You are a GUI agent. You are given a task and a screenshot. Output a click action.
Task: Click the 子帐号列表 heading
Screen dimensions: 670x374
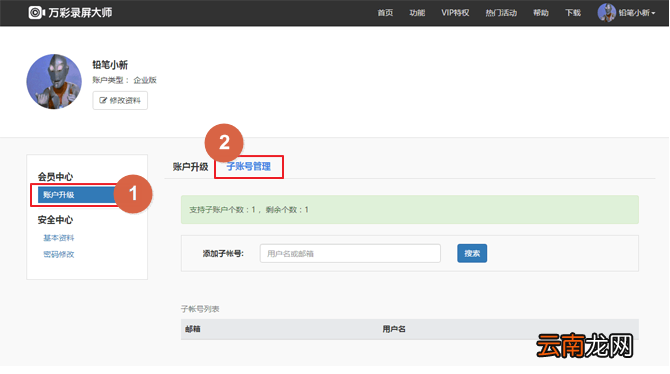(200, 309)
